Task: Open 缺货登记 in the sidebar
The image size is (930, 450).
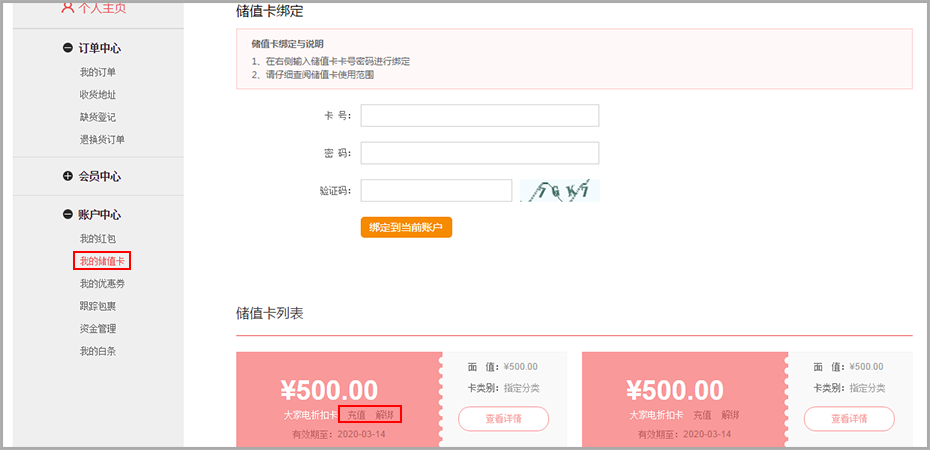Action: 98,117
